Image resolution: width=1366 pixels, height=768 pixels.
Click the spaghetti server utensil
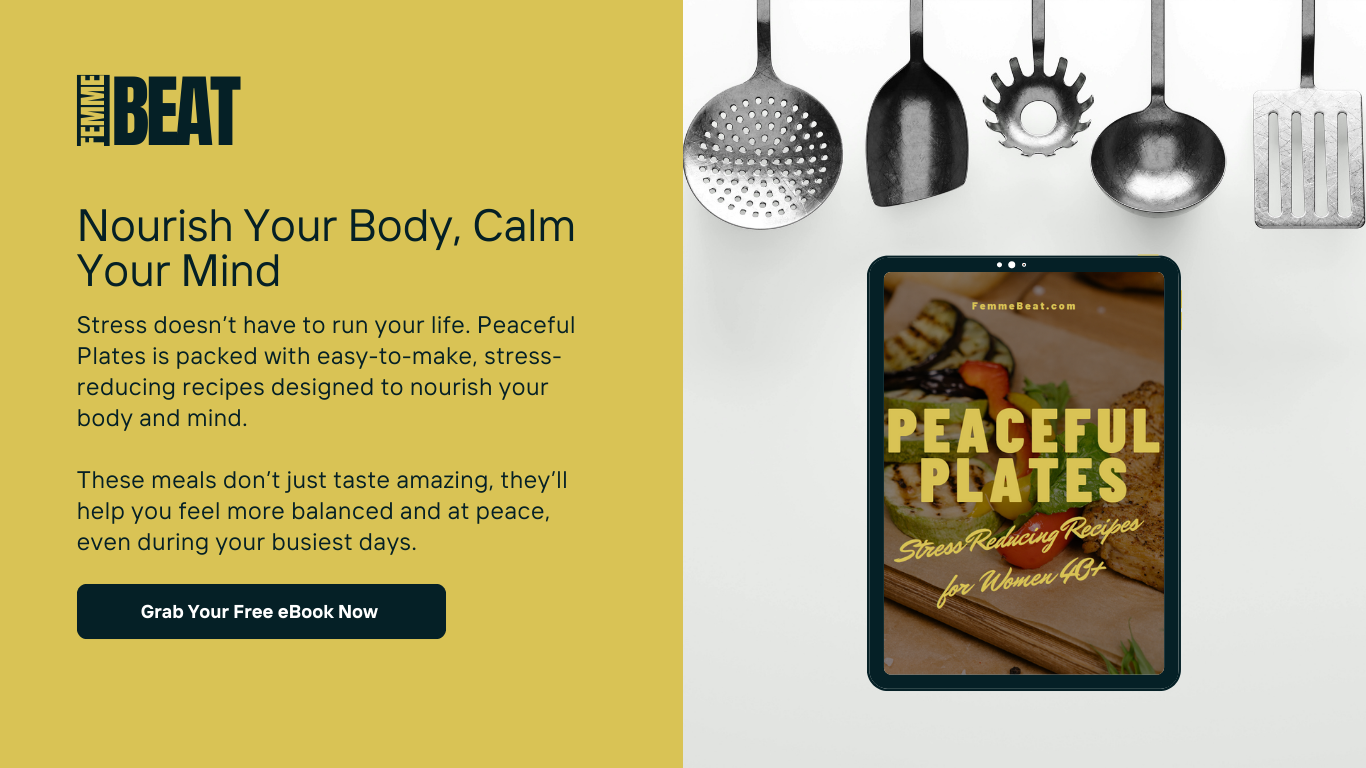(x=1038, y=90)
